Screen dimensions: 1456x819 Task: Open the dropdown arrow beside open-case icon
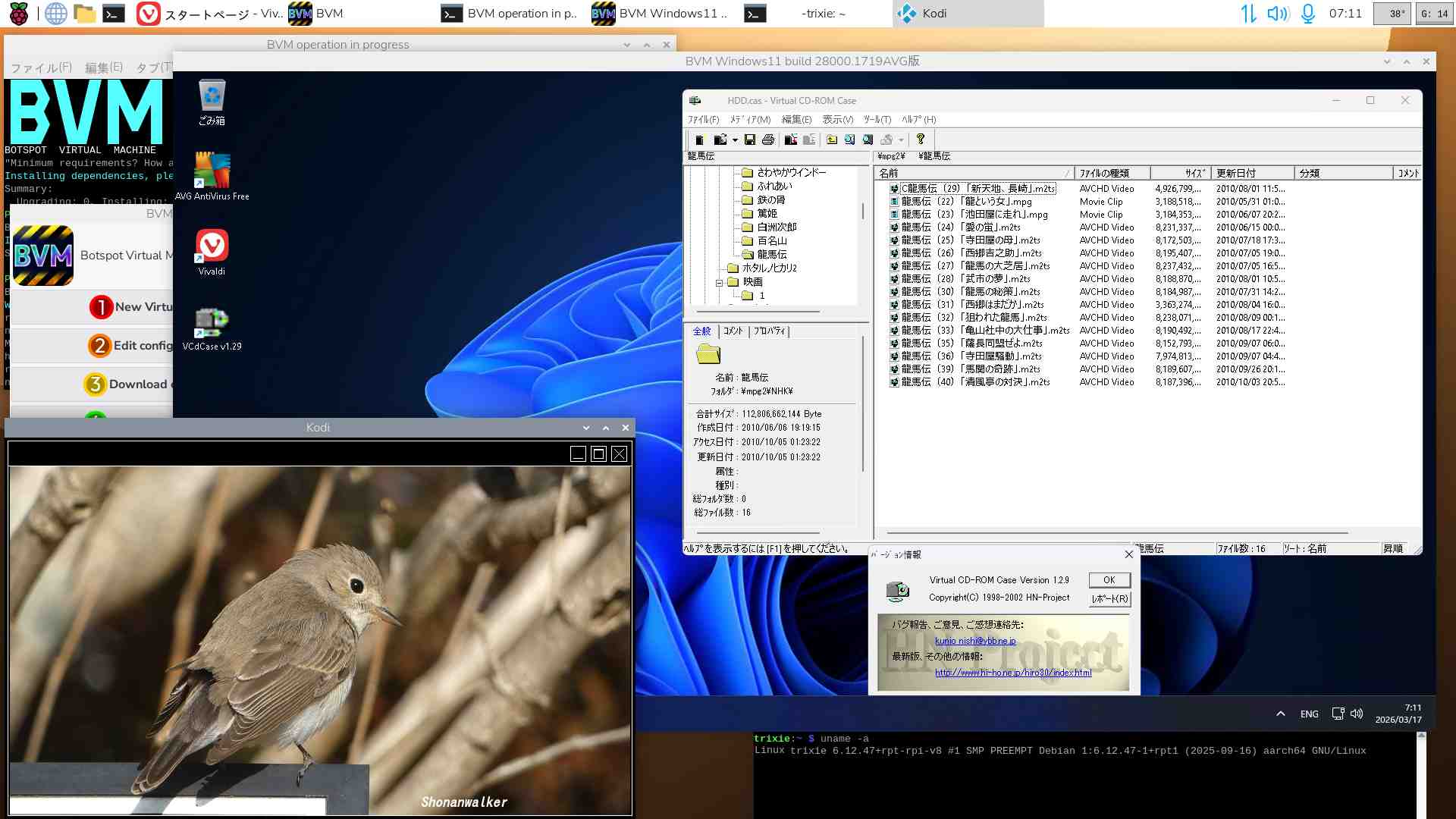735,140
